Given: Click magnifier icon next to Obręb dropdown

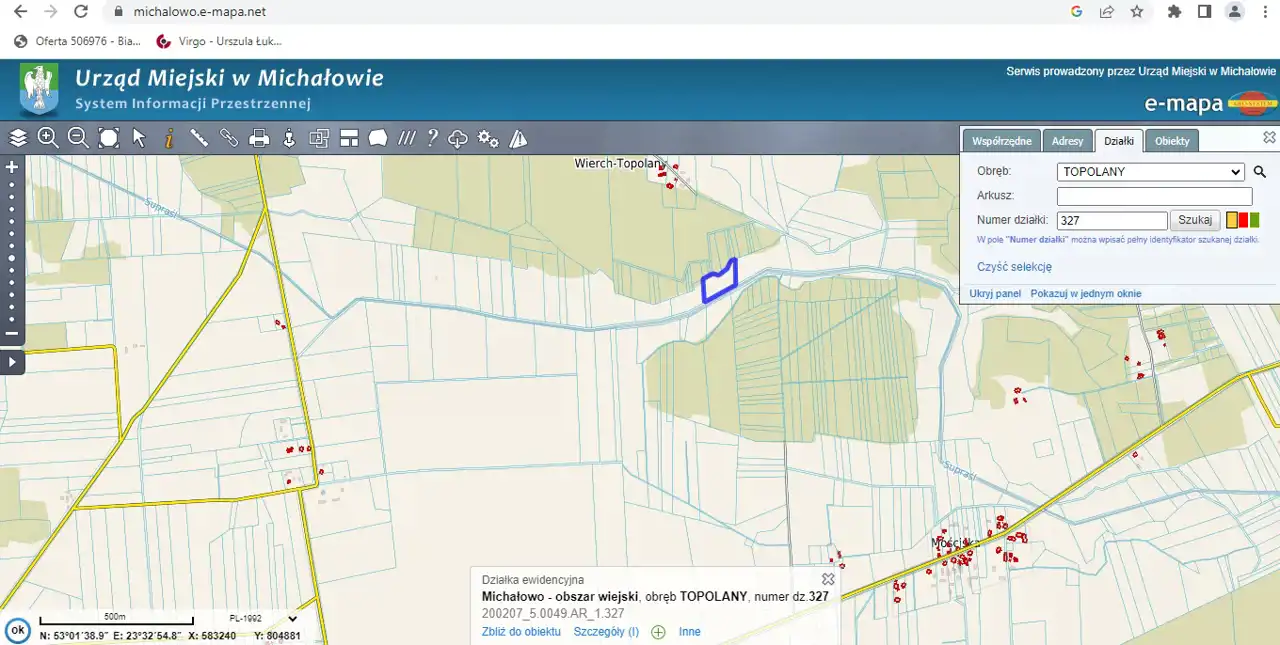Looking at the screenshot, I should pos(1260,172).
